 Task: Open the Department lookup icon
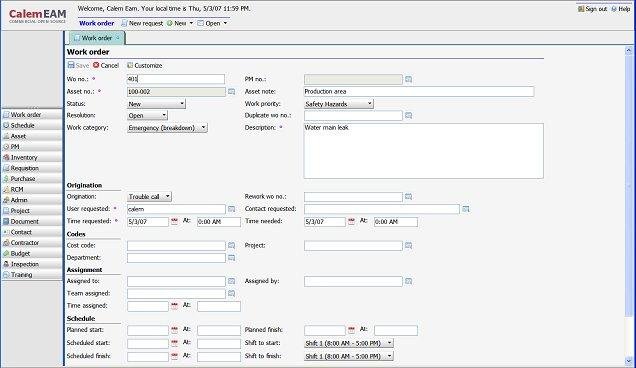point(231,258)
